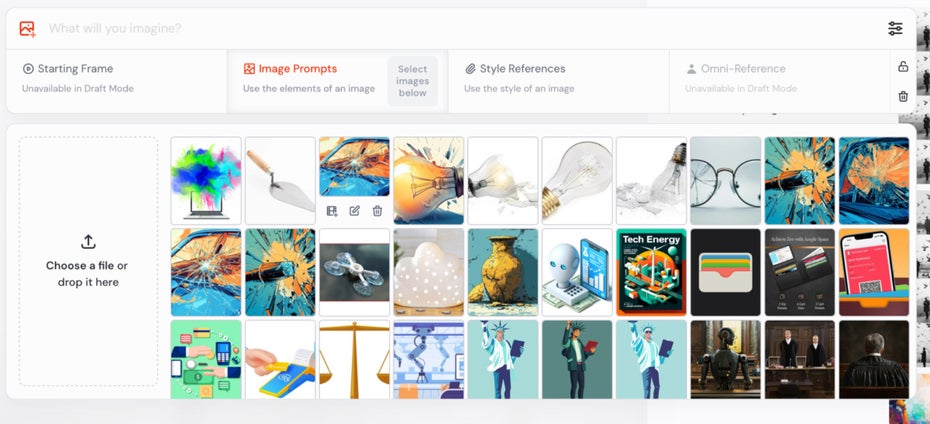Click the animate icon under the shattered windshield thumbnail
This screenshot has height=424, width=930.
(x=332, y=211)
